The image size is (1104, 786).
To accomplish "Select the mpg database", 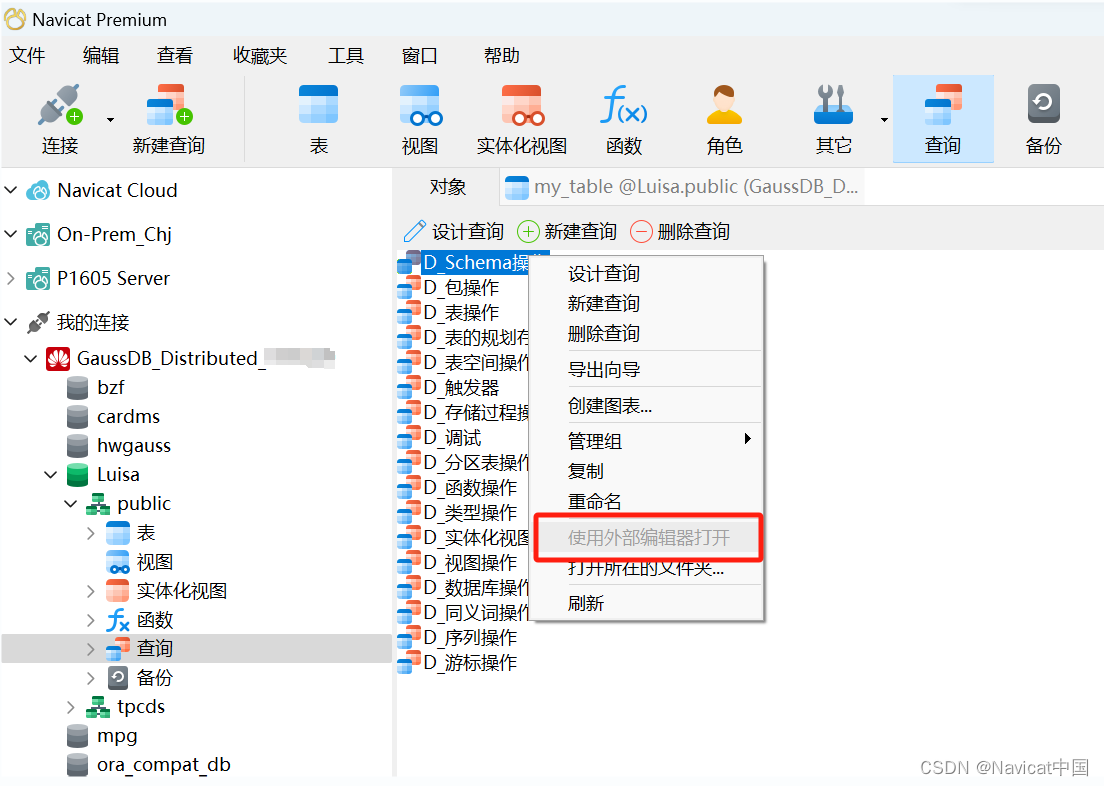I will (x=117, y=736).
